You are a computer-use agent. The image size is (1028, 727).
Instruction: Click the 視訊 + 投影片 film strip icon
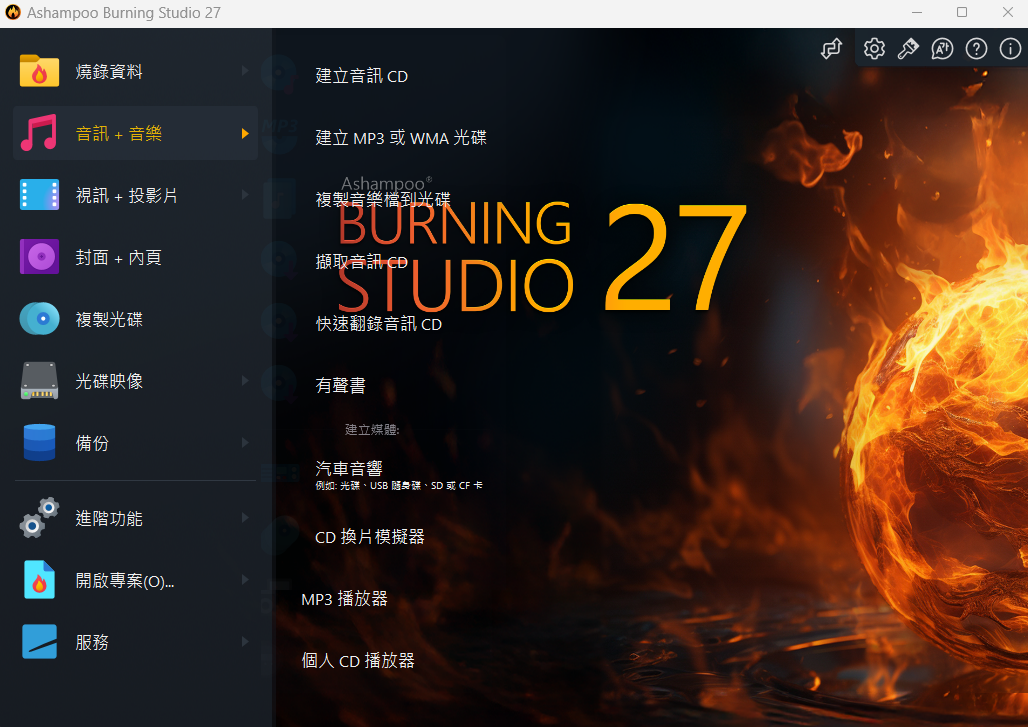[x=39, y=195]
